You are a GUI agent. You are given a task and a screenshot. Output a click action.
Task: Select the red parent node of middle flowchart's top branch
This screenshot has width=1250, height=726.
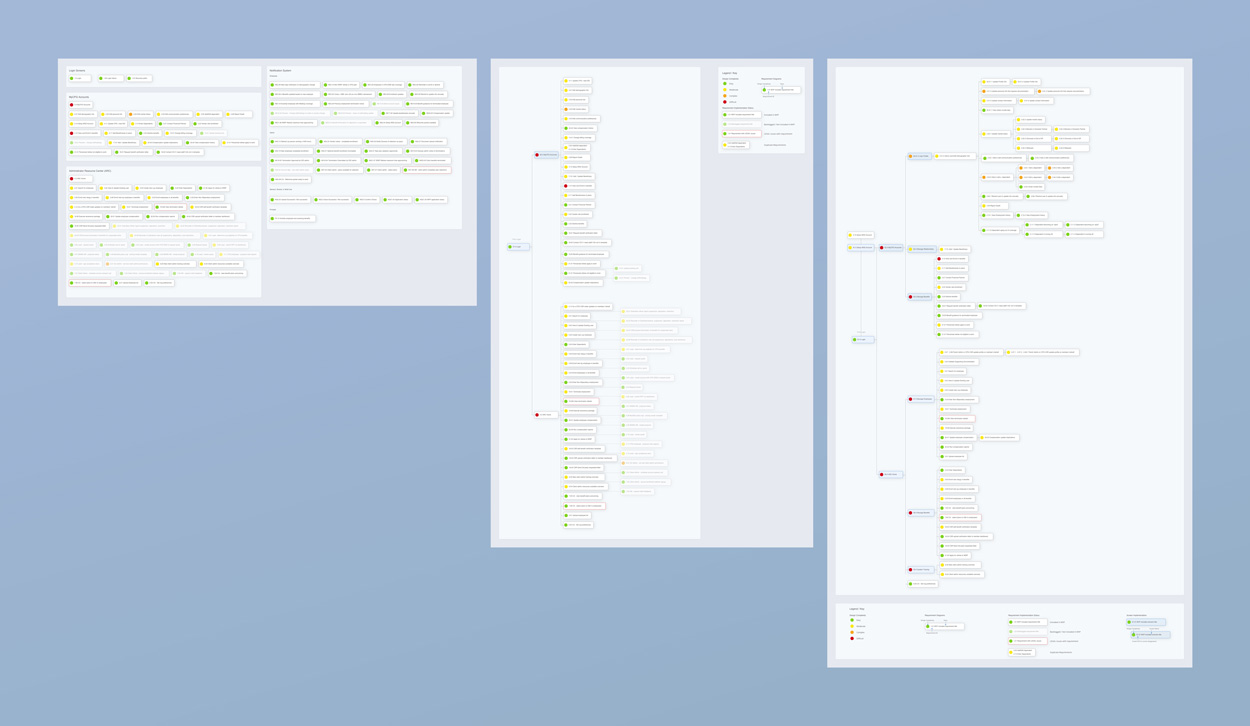point(546,155)
